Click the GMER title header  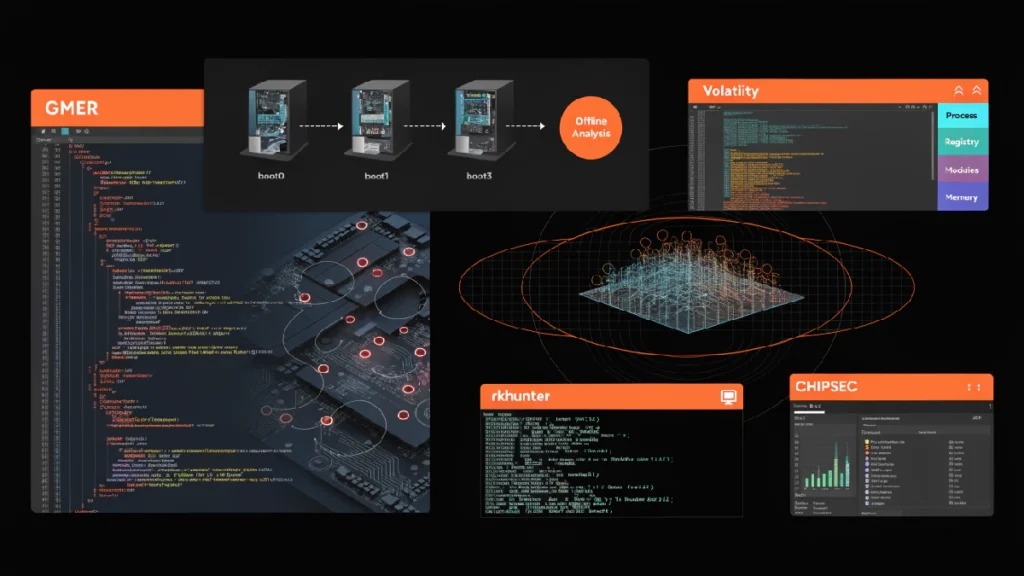[x=118, y=108]
